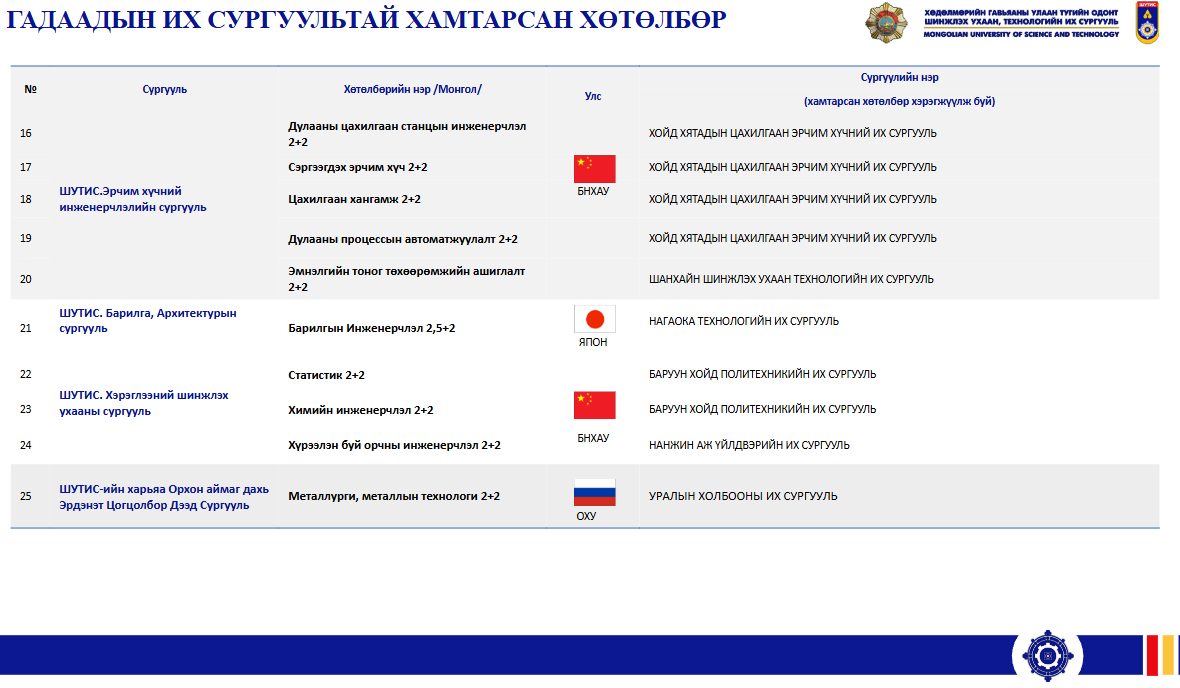Select row number 17
This screenshot has height=688, width=1180.
click(26, 167)
